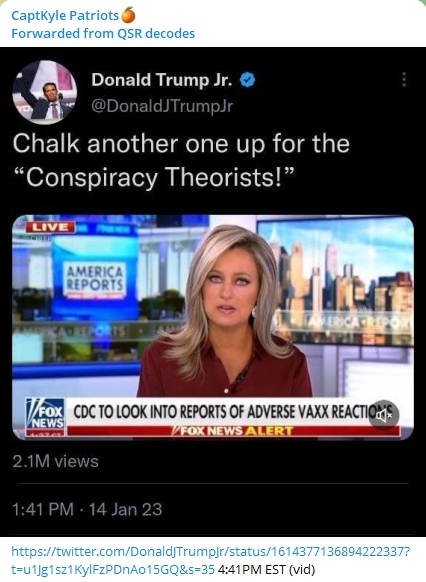Viewport: 426px width, 582px height.
Task: Open the three-dot tweet options menu
Action: 404,79
